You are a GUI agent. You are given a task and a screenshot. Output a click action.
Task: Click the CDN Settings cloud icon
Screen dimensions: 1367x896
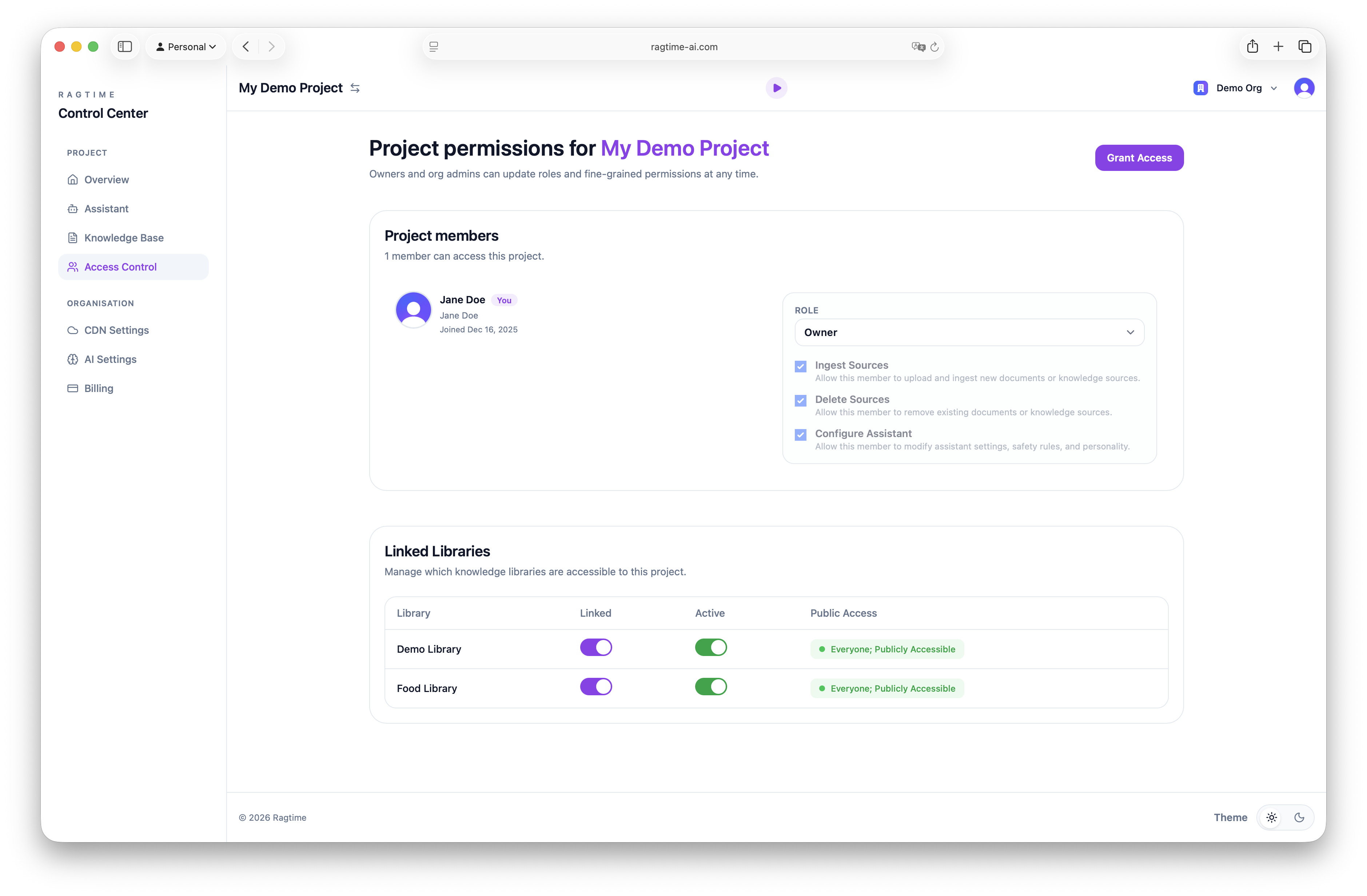(72, 330)
